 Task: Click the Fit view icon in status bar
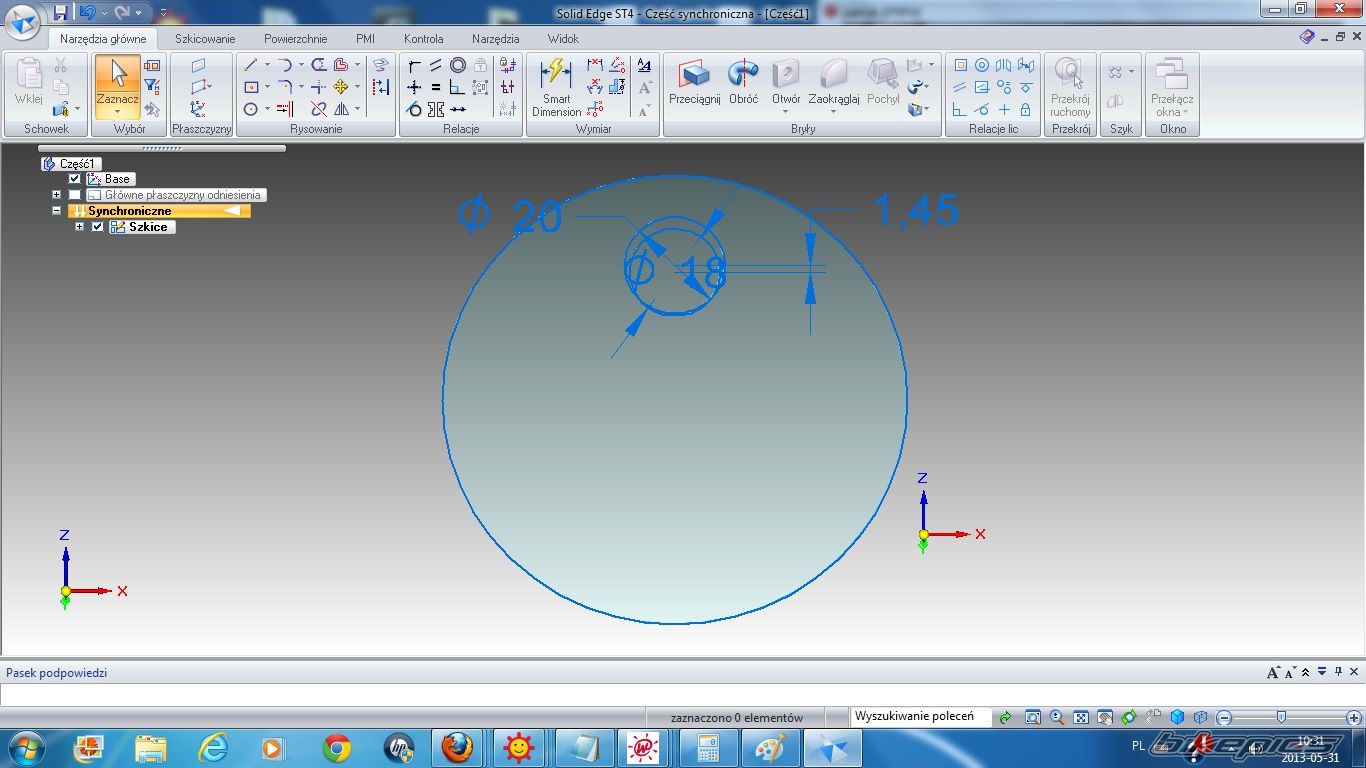tap(1081, 717)
